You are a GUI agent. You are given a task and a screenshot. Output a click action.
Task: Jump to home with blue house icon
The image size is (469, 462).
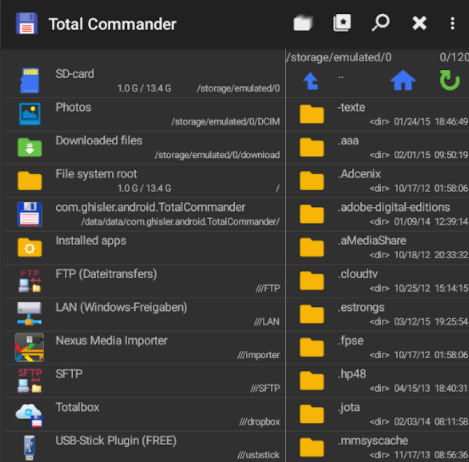click(403, 80)
